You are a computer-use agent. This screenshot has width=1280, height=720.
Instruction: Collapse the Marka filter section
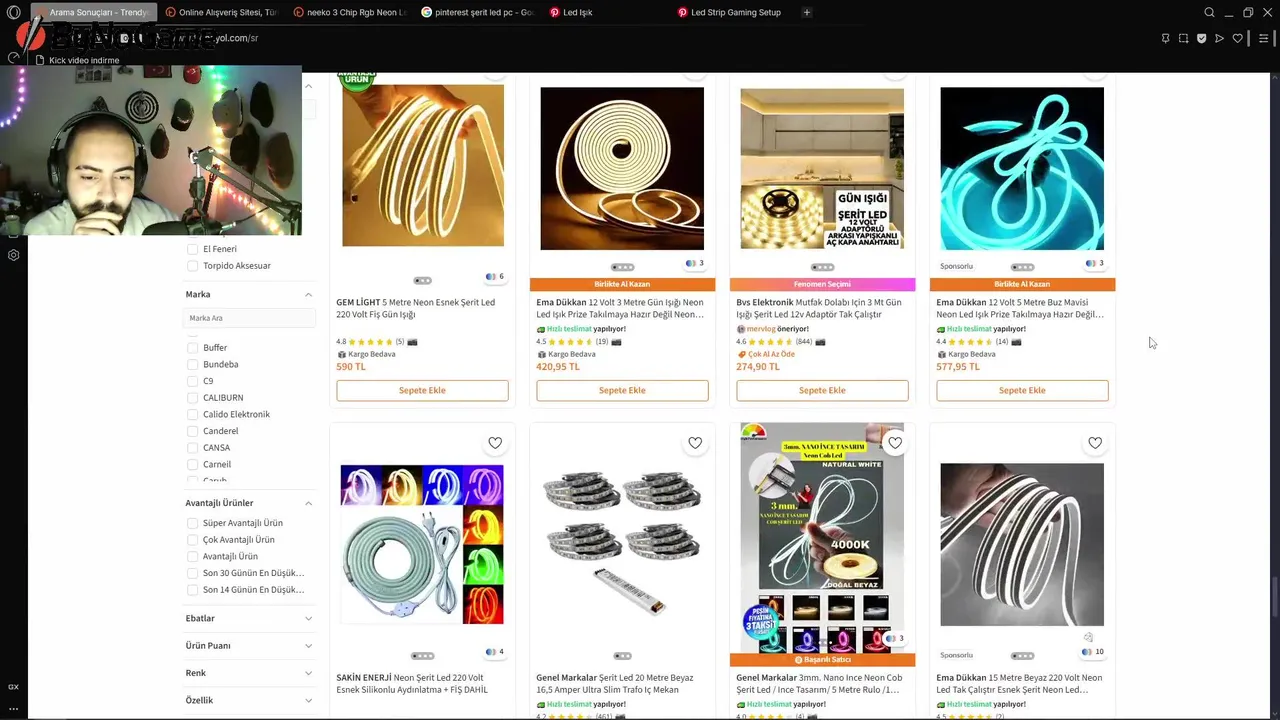click(308, 295)
